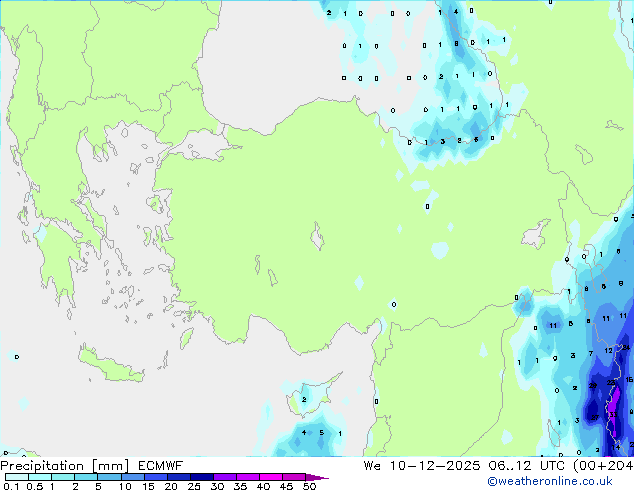The height and width of the screenshot is (490, 634).
Task: Click the 25–30 mm dark navy legend swatch
Action: click(x=202, y=477)
